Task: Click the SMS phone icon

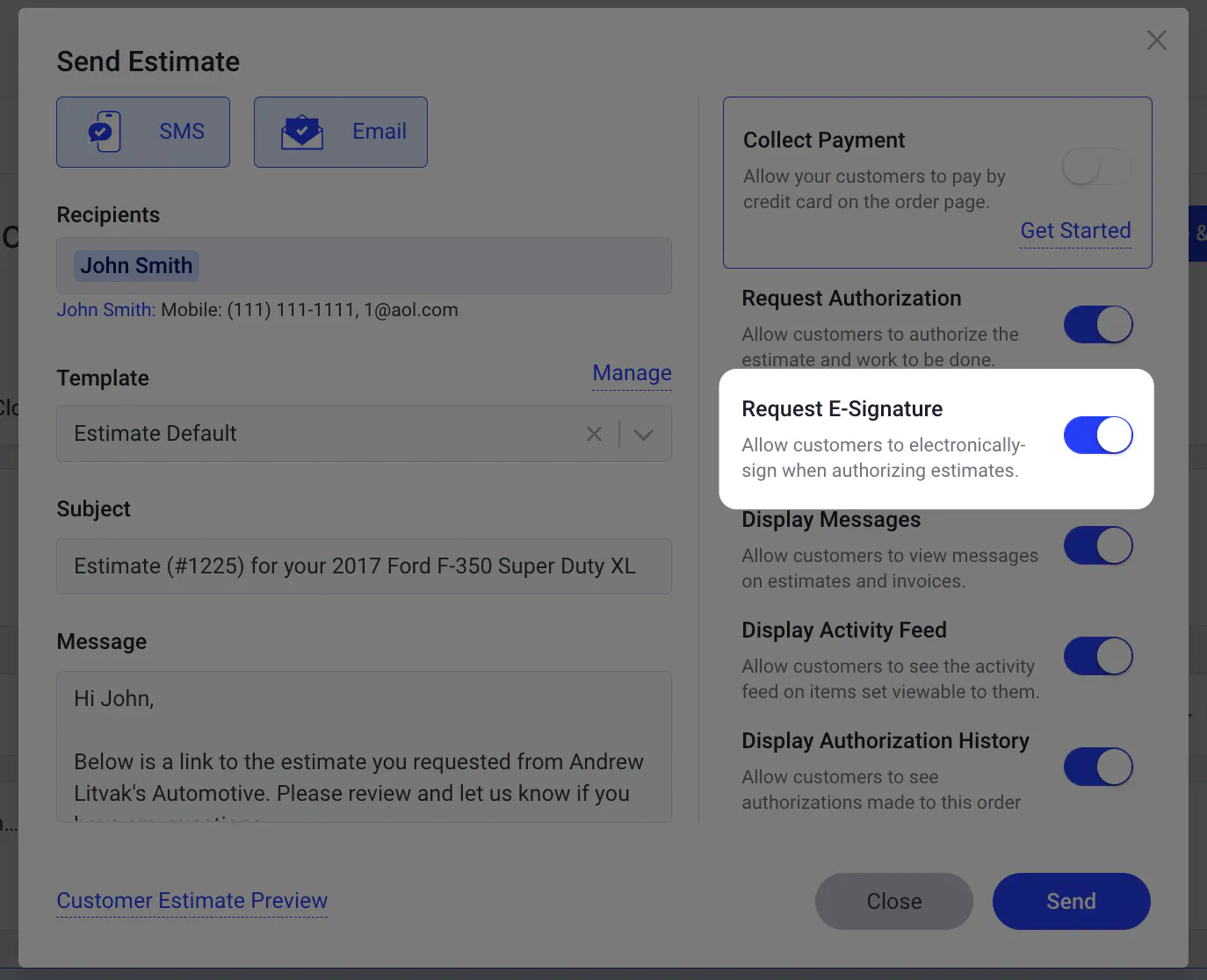Action: 105,132
